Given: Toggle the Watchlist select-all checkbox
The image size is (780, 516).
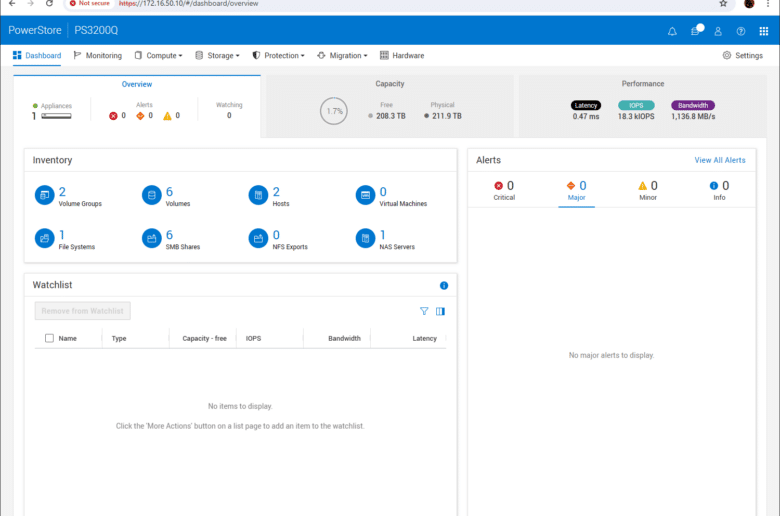Looking at the screenshot, I should click(49, 338).
